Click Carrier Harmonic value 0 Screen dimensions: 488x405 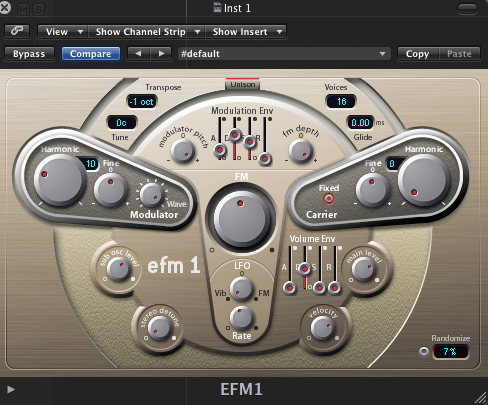point(394,164)
